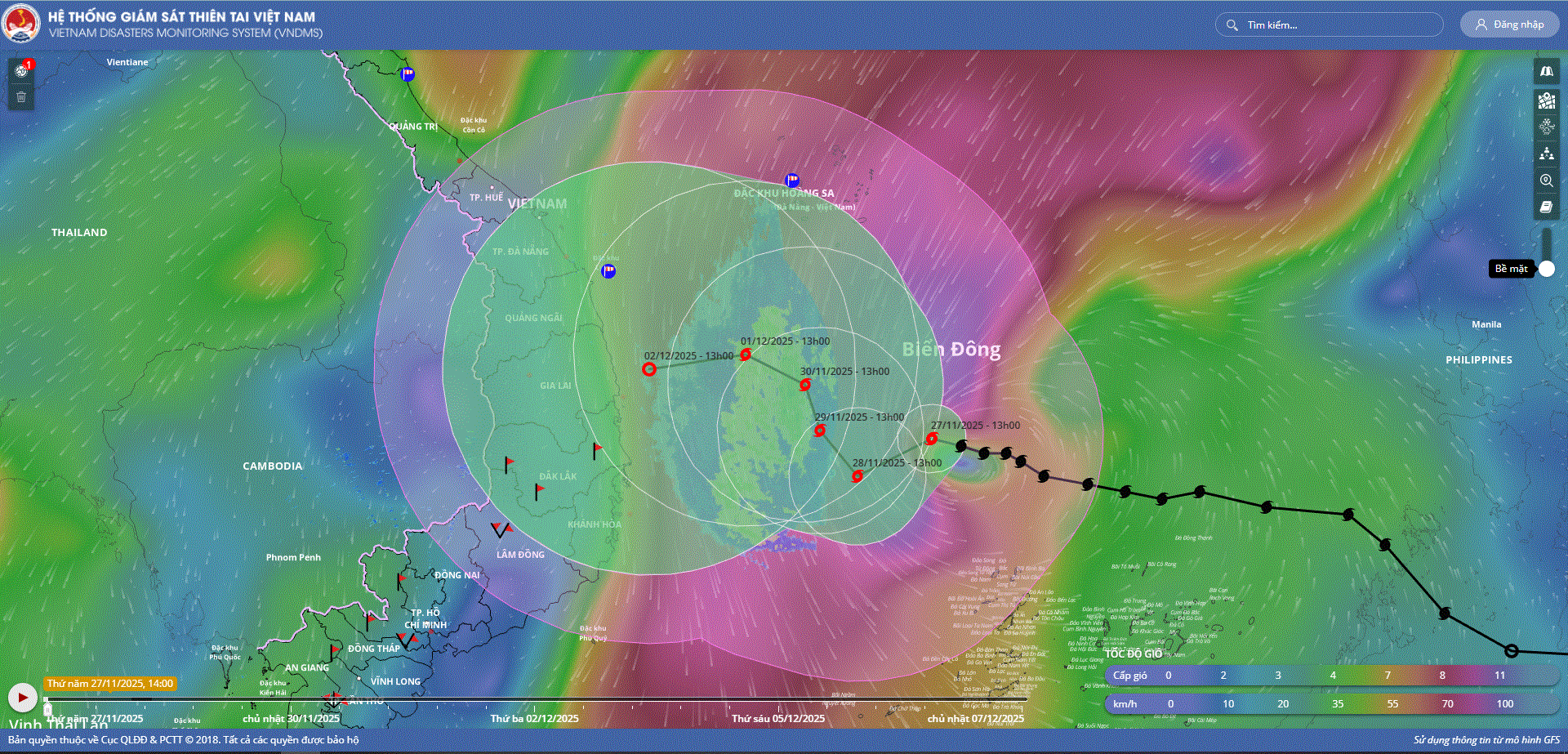The height and width of the screenshot is (754, 1568).
Task: Open the folded map basemap icon
Action: point(1546,72)
